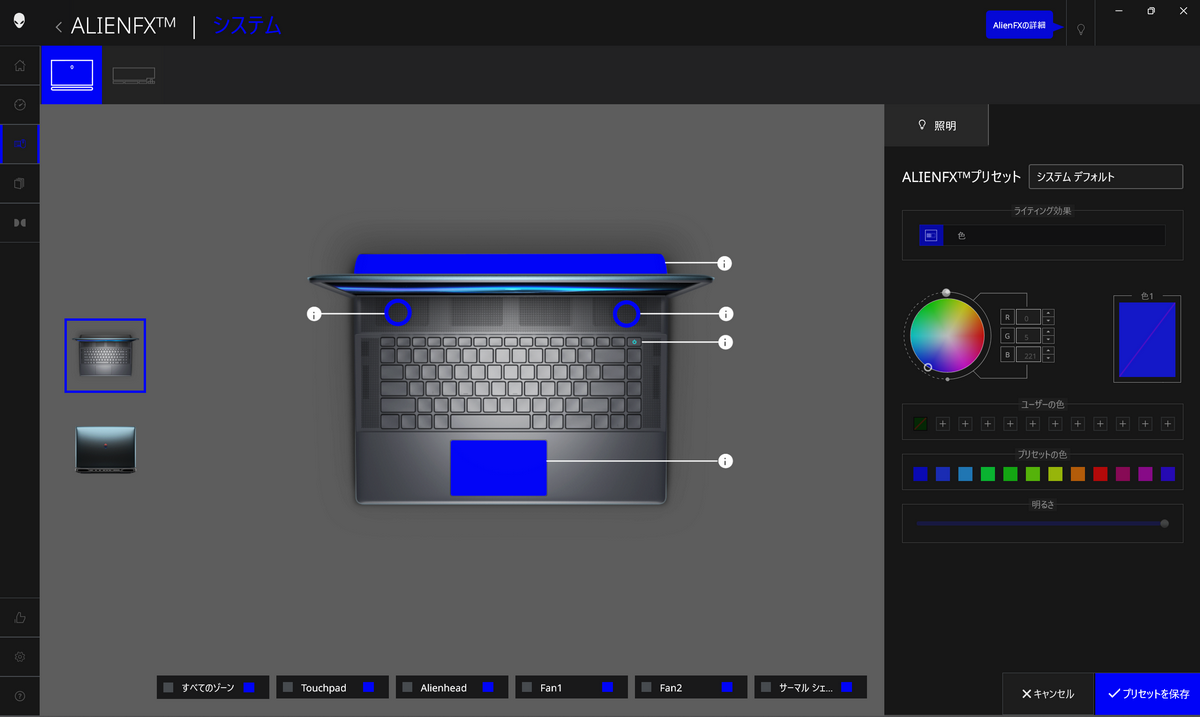
Task: Increase the G value with its up arrow
Action: [1048, 332]
